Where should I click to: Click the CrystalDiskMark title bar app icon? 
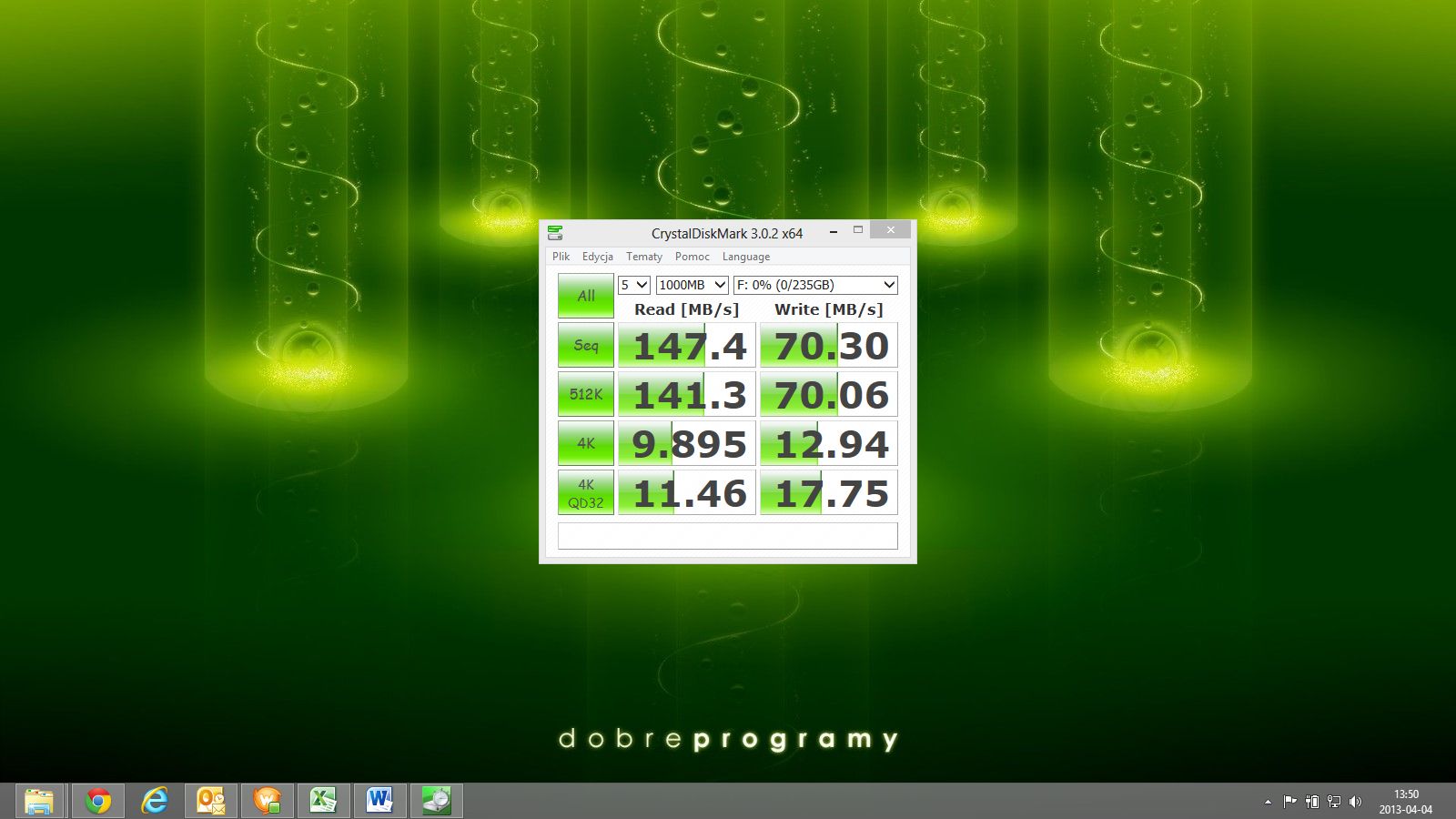555,233
